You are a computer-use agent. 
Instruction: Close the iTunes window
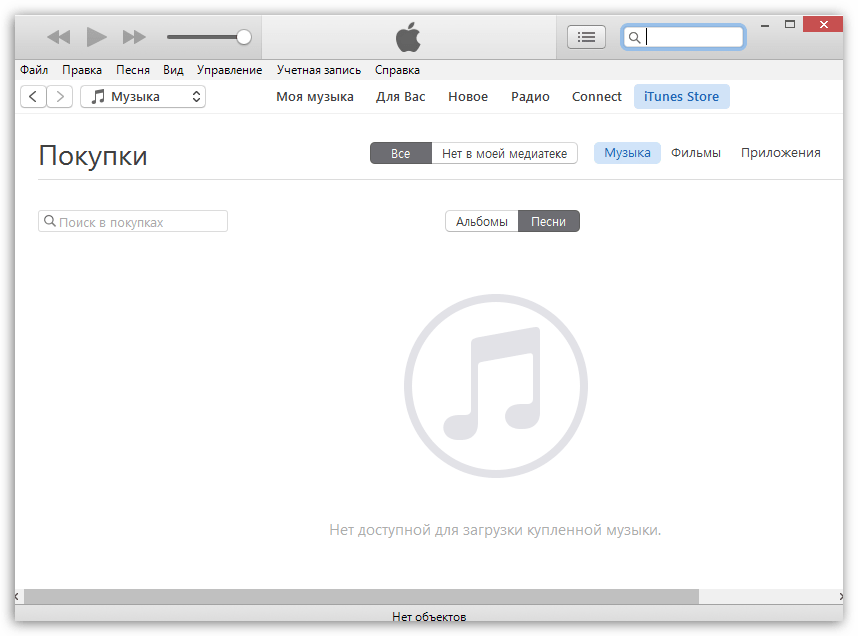coord(823,24)
